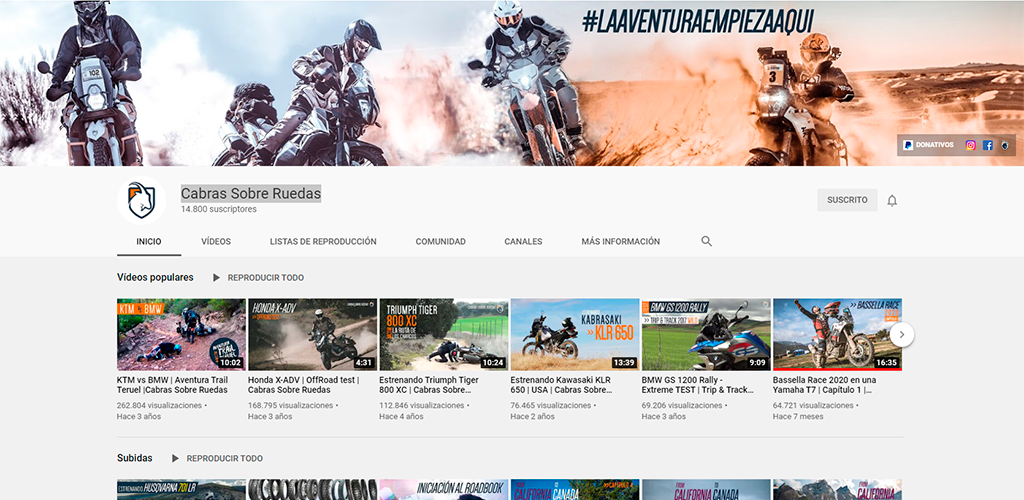Click the SUSCRITO button
The height and width of the screenshot is (500, 1024).
coord(847,200)
